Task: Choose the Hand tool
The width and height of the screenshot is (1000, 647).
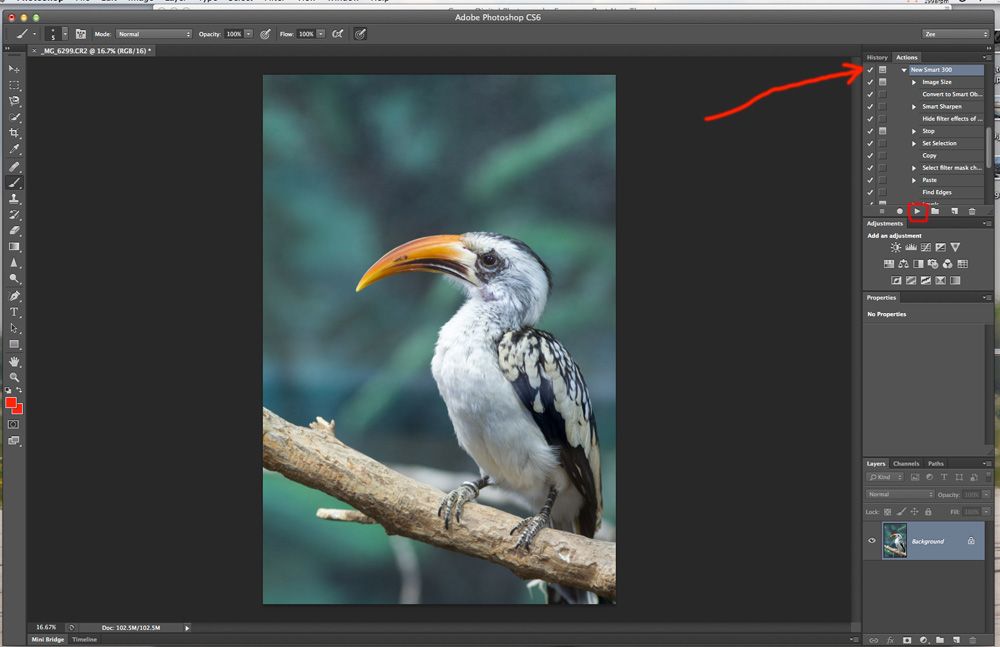Action: point(14,361)
